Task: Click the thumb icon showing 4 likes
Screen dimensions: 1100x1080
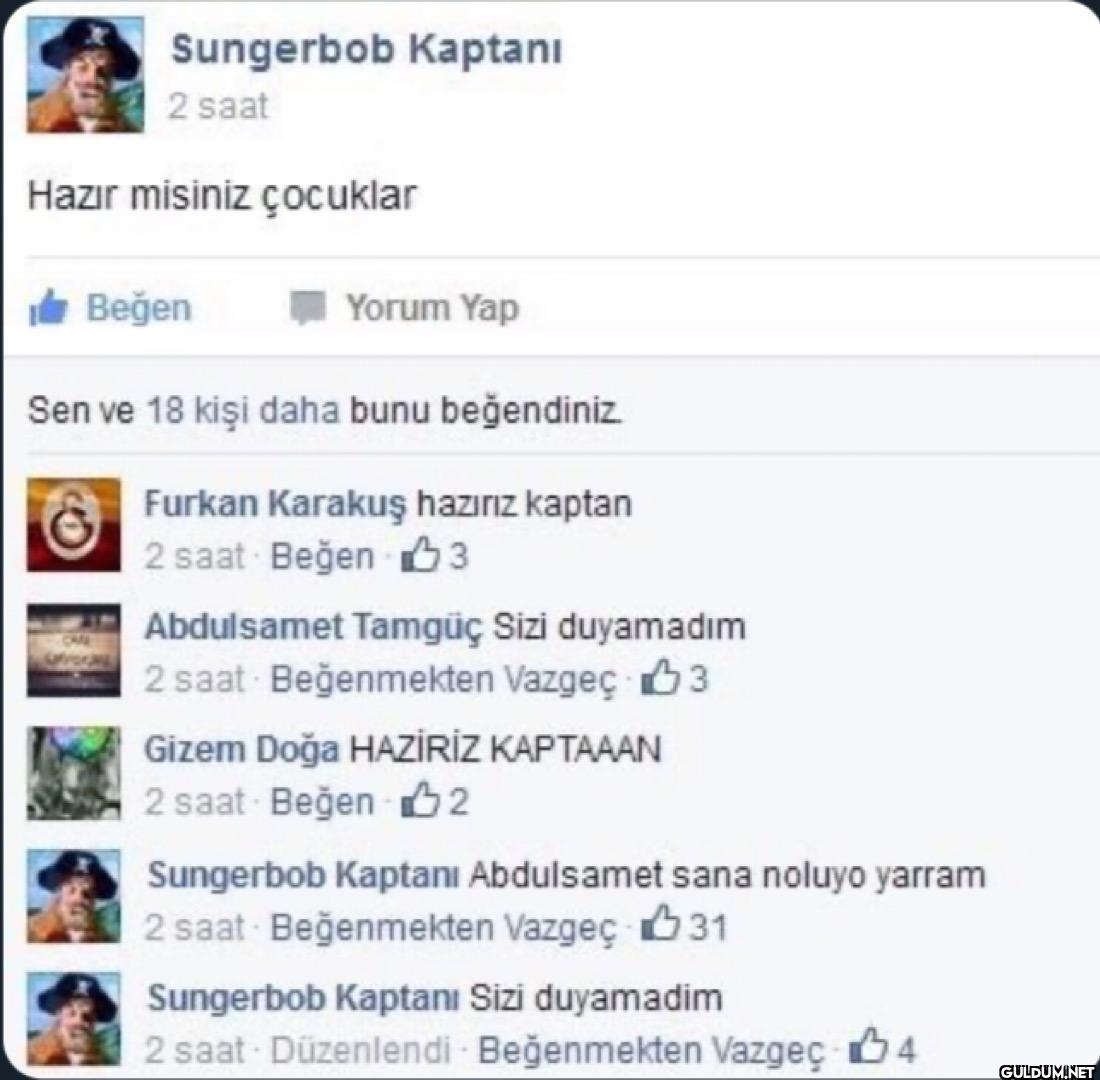Action: 868,1047
